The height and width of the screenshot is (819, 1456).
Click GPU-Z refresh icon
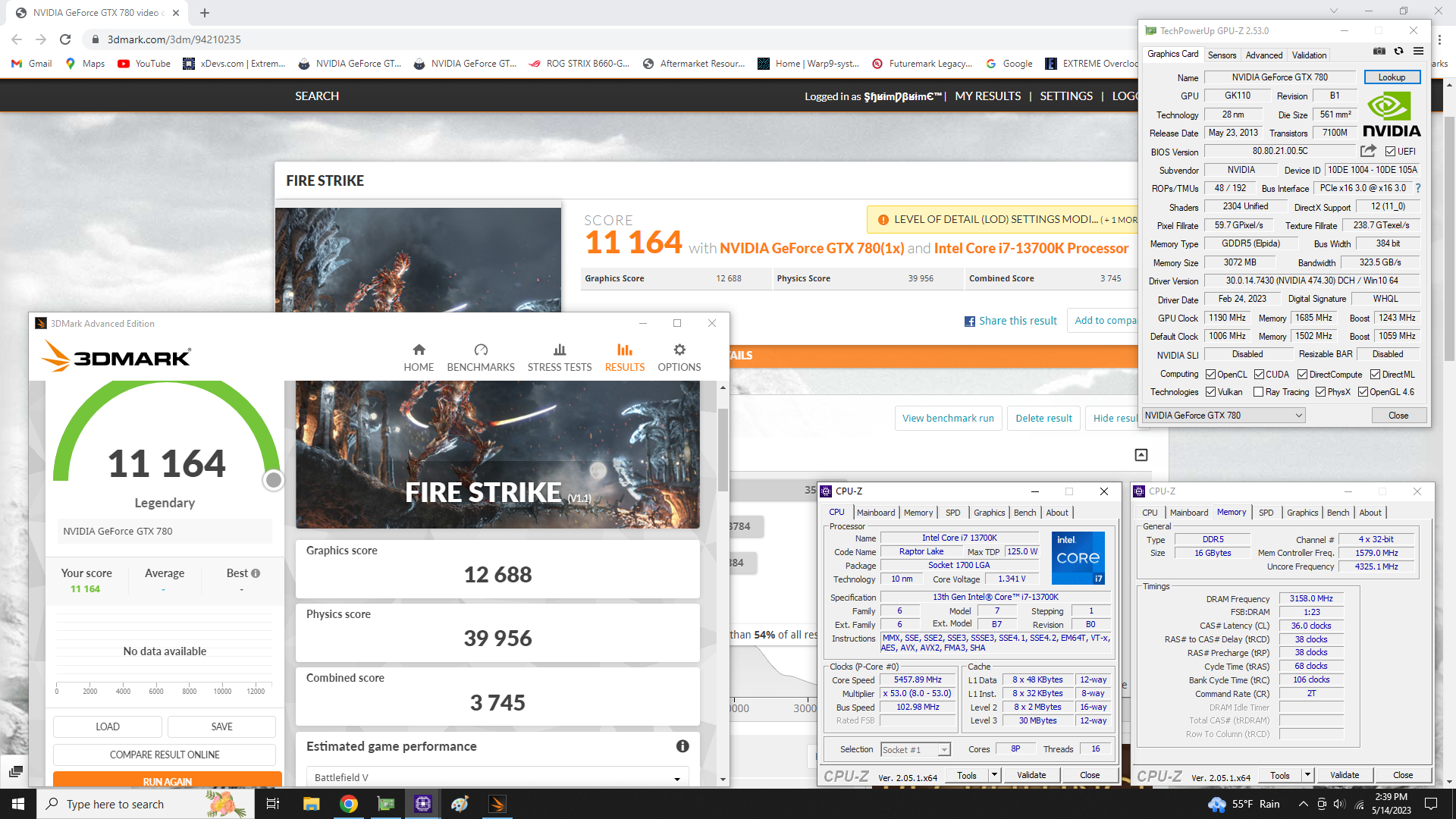(1399, 51)
